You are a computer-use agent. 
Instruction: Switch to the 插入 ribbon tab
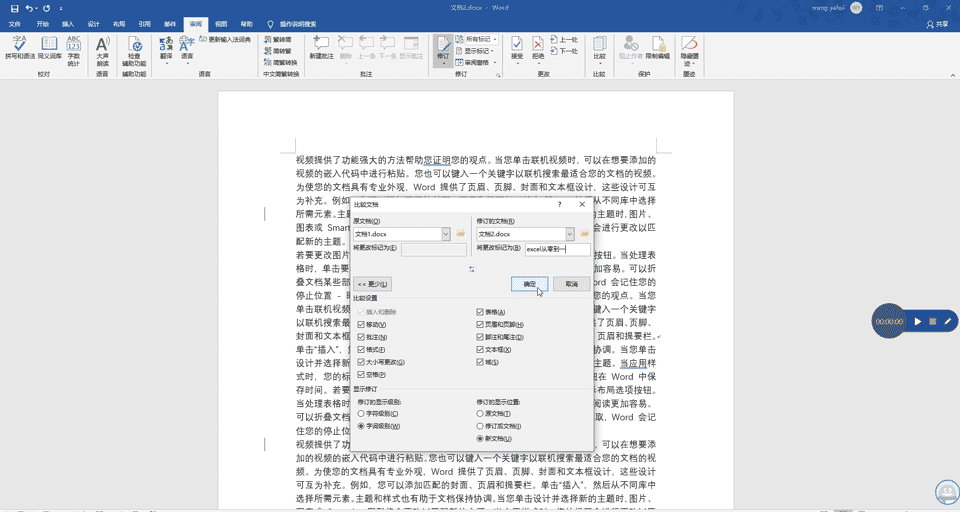67,23
